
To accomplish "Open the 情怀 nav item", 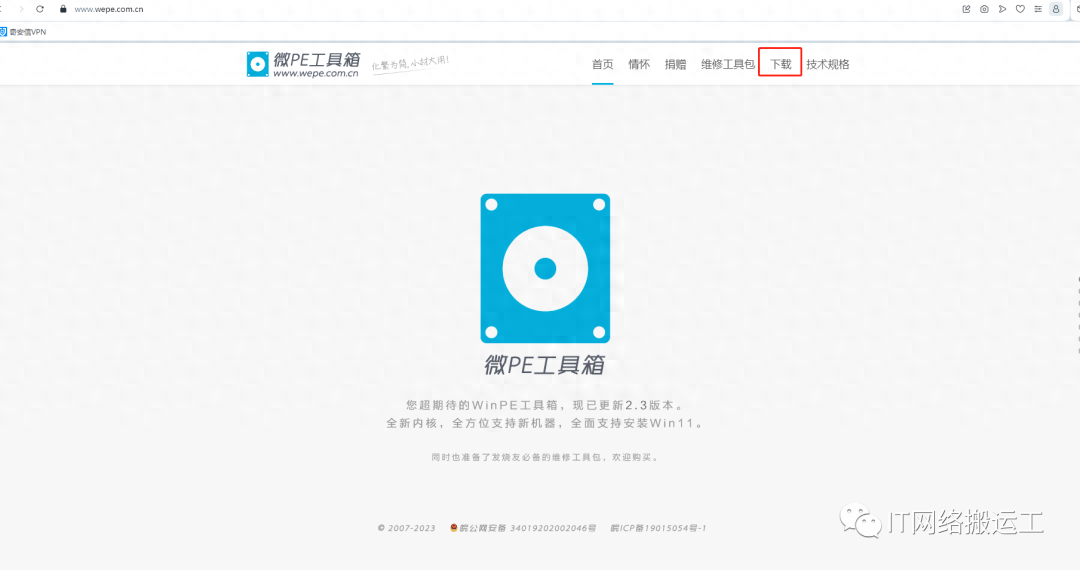I will [639, 64].
